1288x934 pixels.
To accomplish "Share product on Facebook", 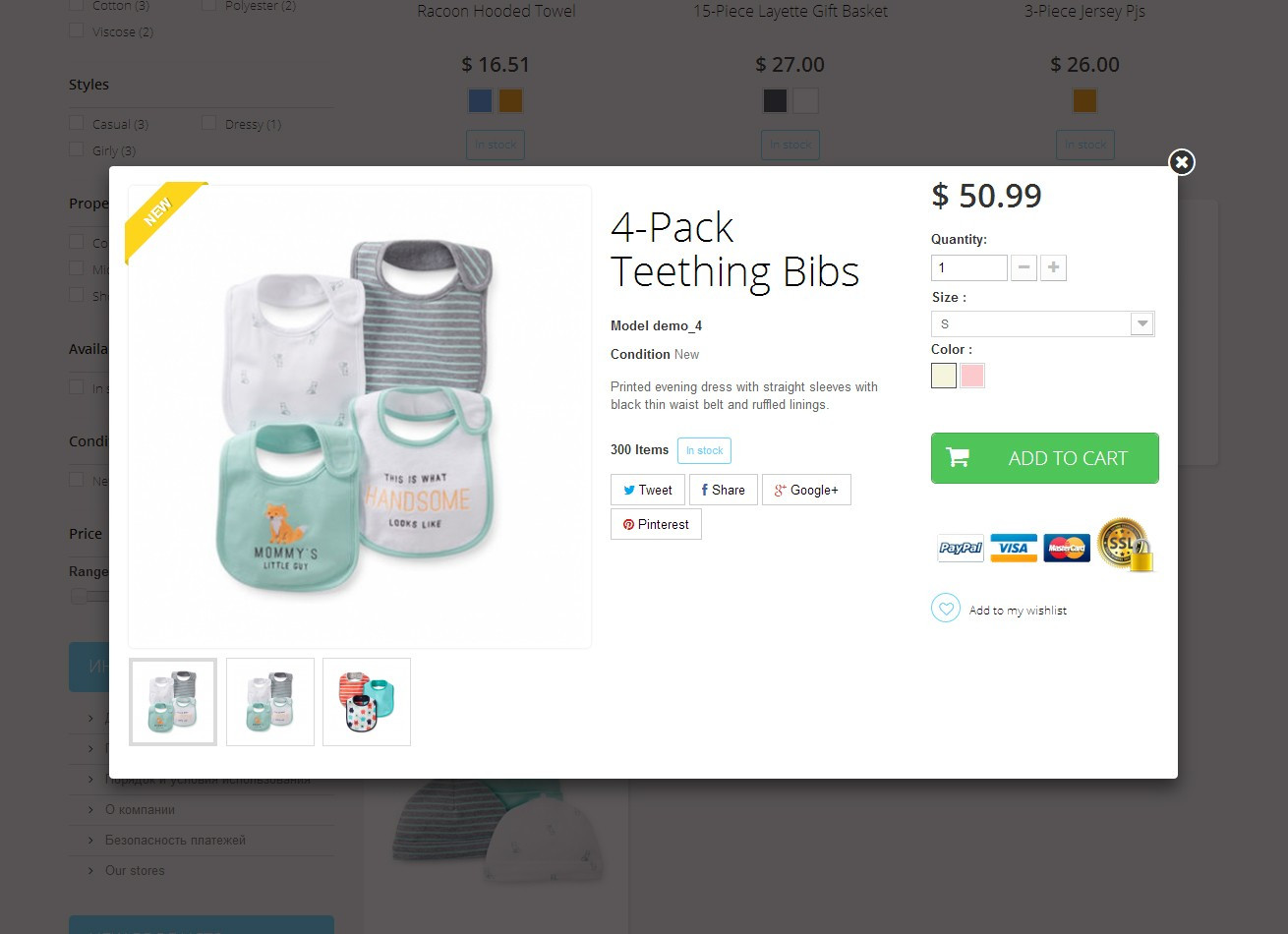I will (x=723, y=490).
